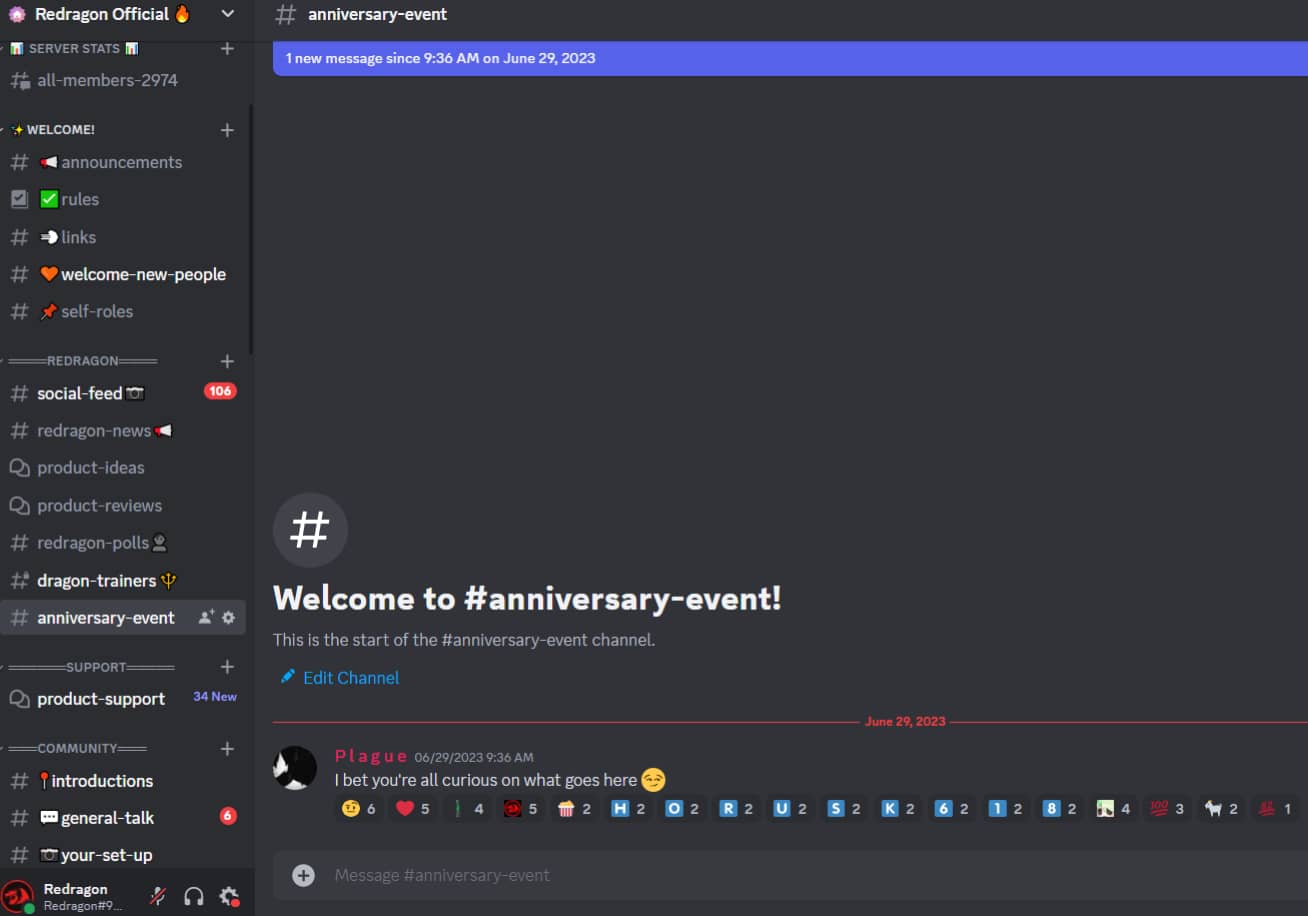Add channel to WELCOME! category
This screenshot has height=916, width=1308.
(x=227, y=130)
